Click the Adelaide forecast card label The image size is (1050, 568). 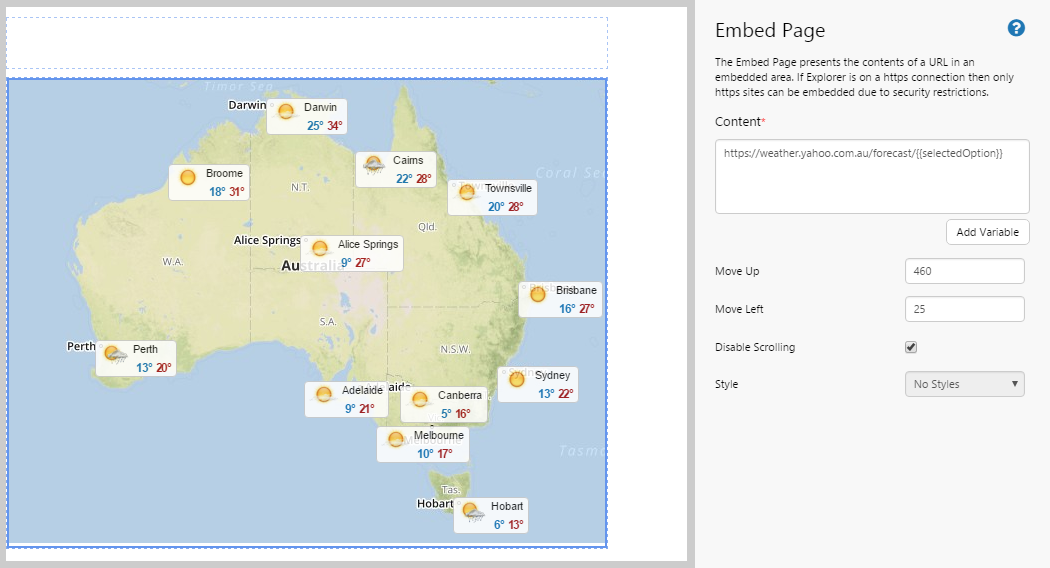click(x=362, y=390)
